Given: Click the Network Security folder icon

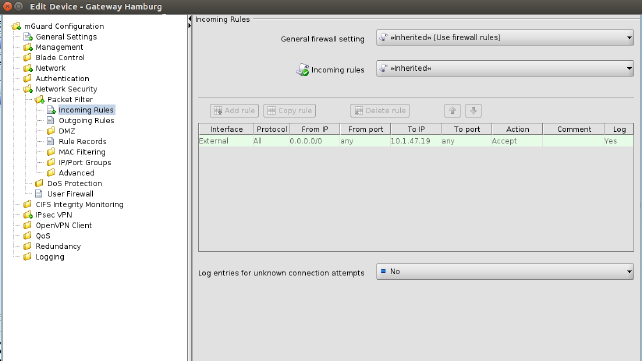Looking at the screenshot, I should pyautogui.click(x=28, y=89).
